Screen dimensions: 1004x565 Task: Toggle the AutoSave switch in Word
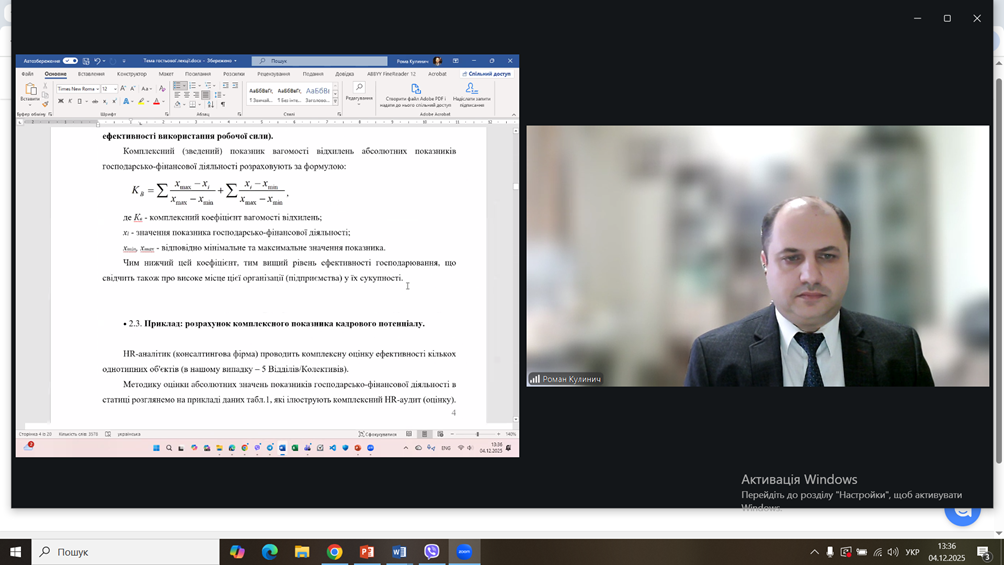click(70, 61)
